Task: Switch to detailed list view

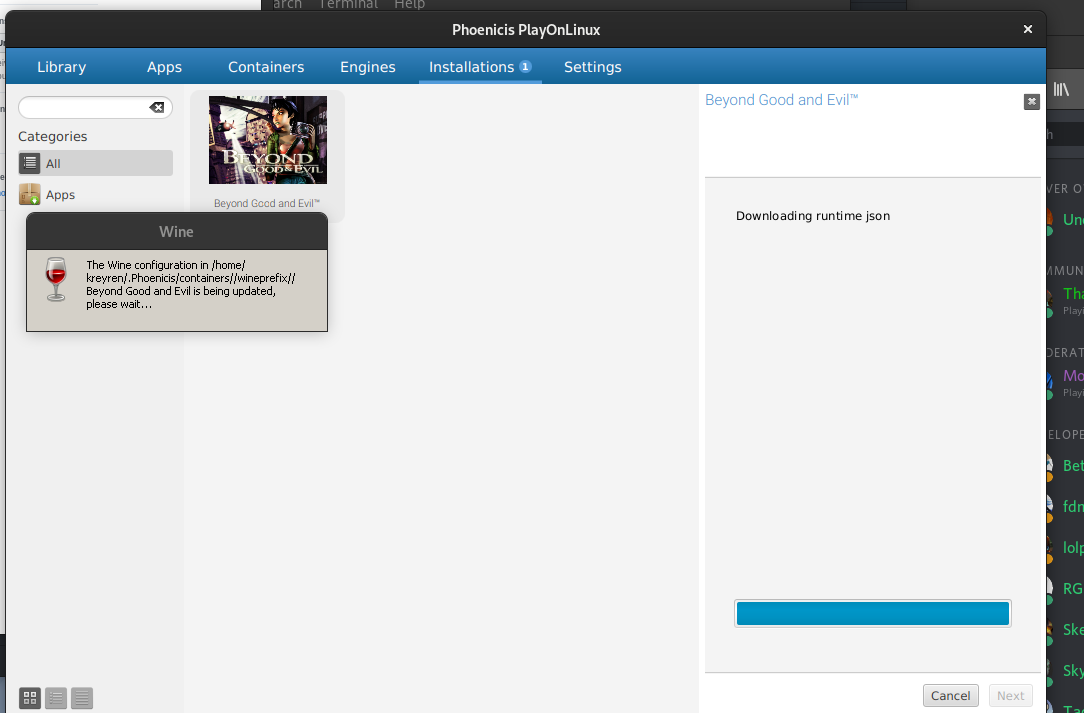Action: pyautogui.click(x=82, y=698)
